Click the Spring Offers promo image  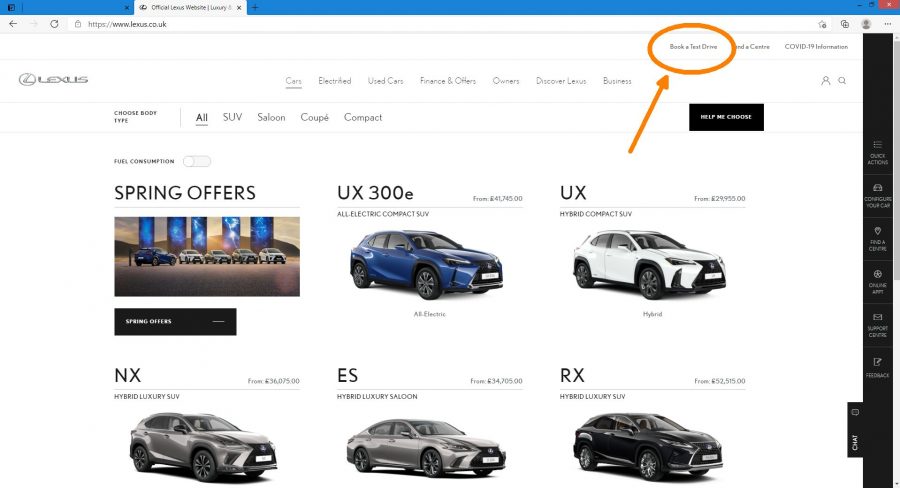pyautogui.click(x=207, y=256)
